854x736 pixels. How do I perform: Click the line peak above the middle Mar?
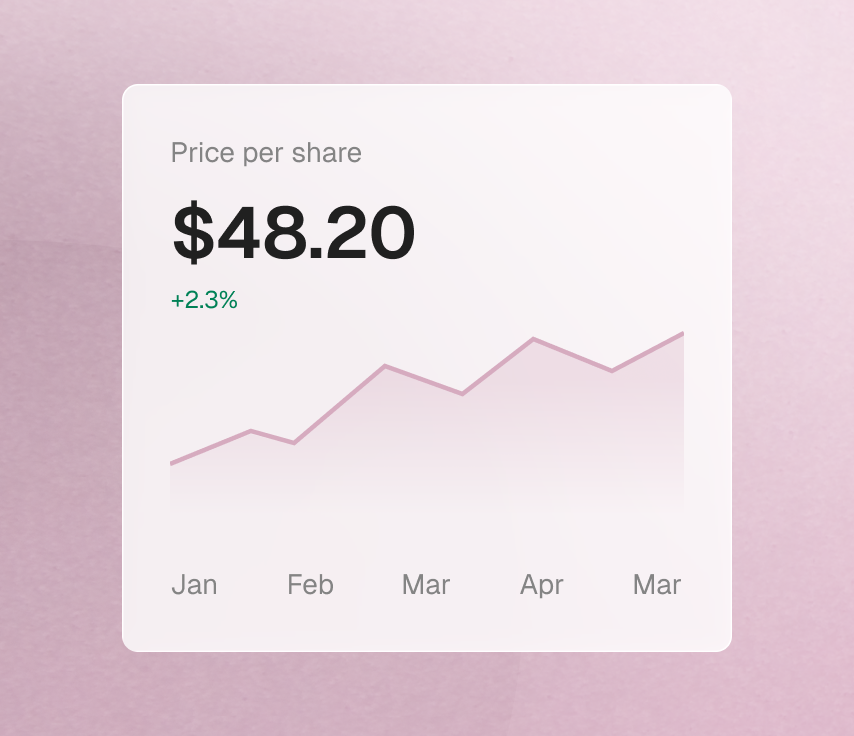click(x=385, y=366)
